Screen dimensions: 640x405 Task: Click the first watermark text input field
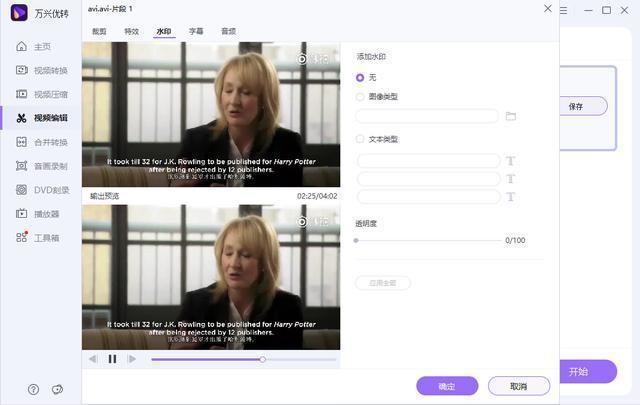tap(428, 161)
